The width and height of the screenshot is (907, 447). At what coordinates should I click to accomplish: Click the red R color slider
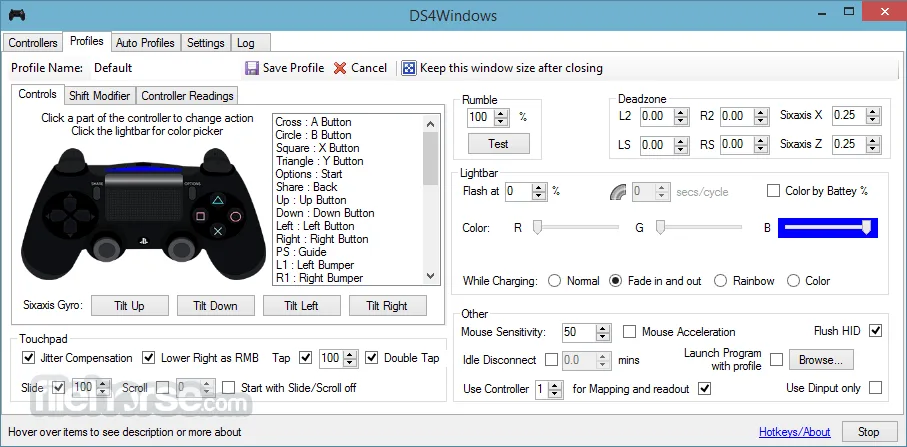tap(578, 228)
